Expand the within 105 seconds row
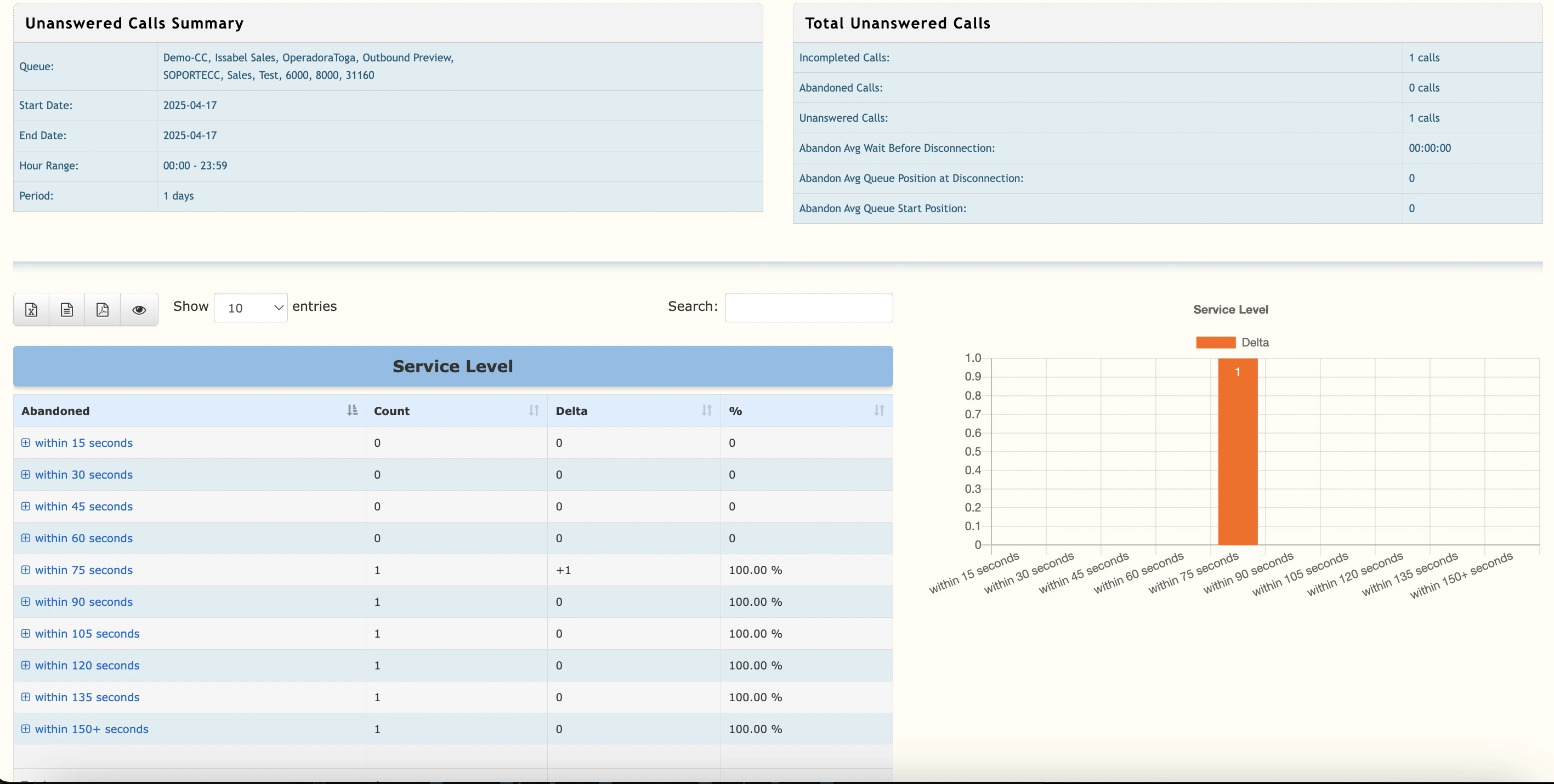 click(87, 633)
